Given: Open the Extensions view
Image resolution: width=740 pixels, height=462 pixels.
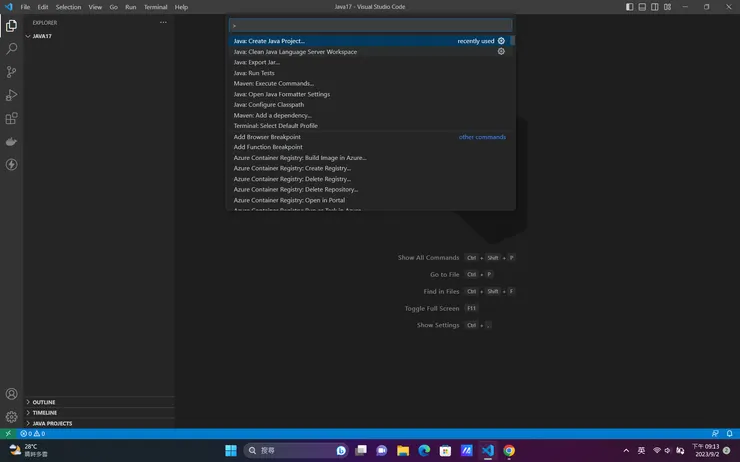Looking at the screenshot, I should [12, 118].
